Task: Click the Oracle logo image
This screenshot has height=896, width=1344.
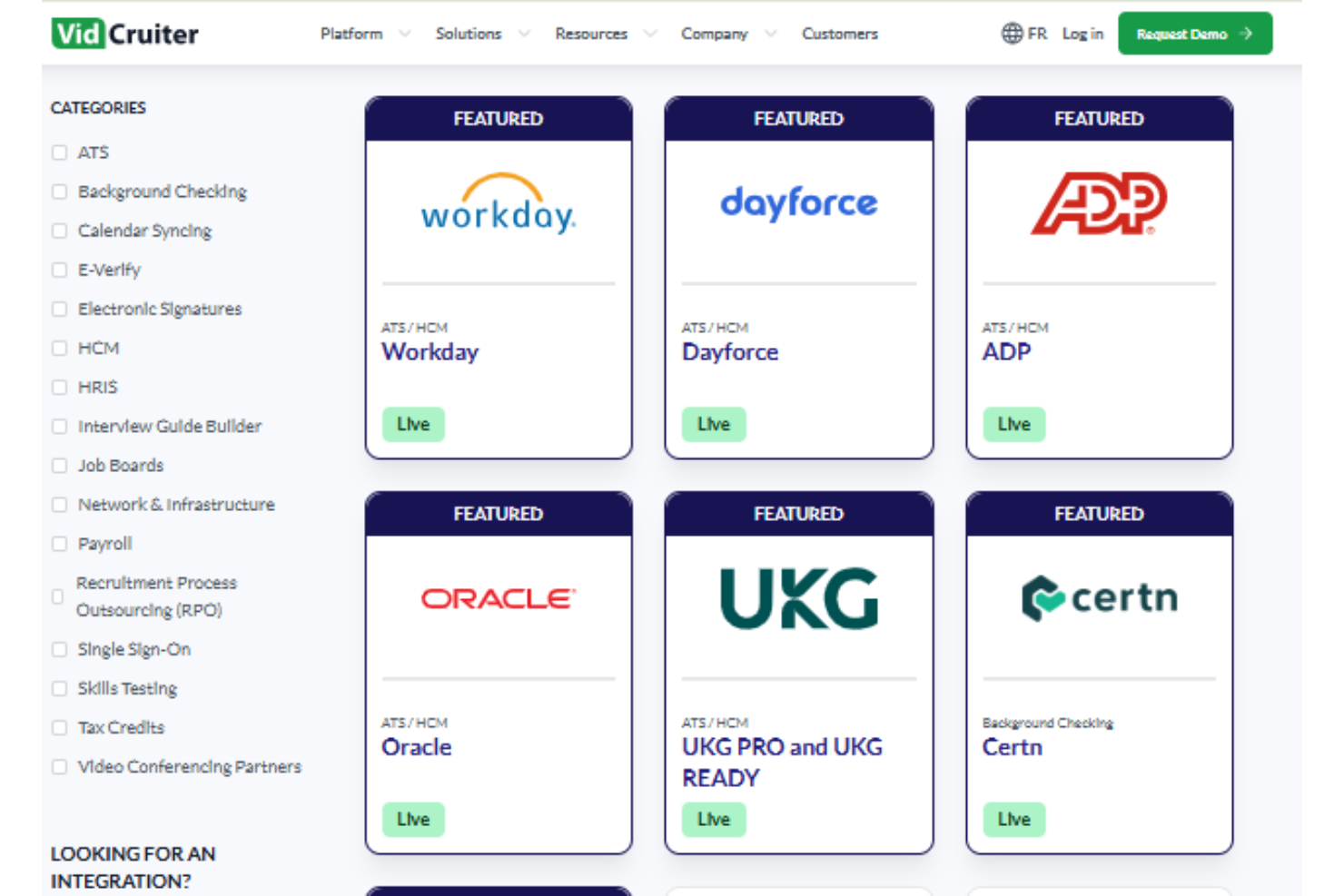Action: (499, 598)
